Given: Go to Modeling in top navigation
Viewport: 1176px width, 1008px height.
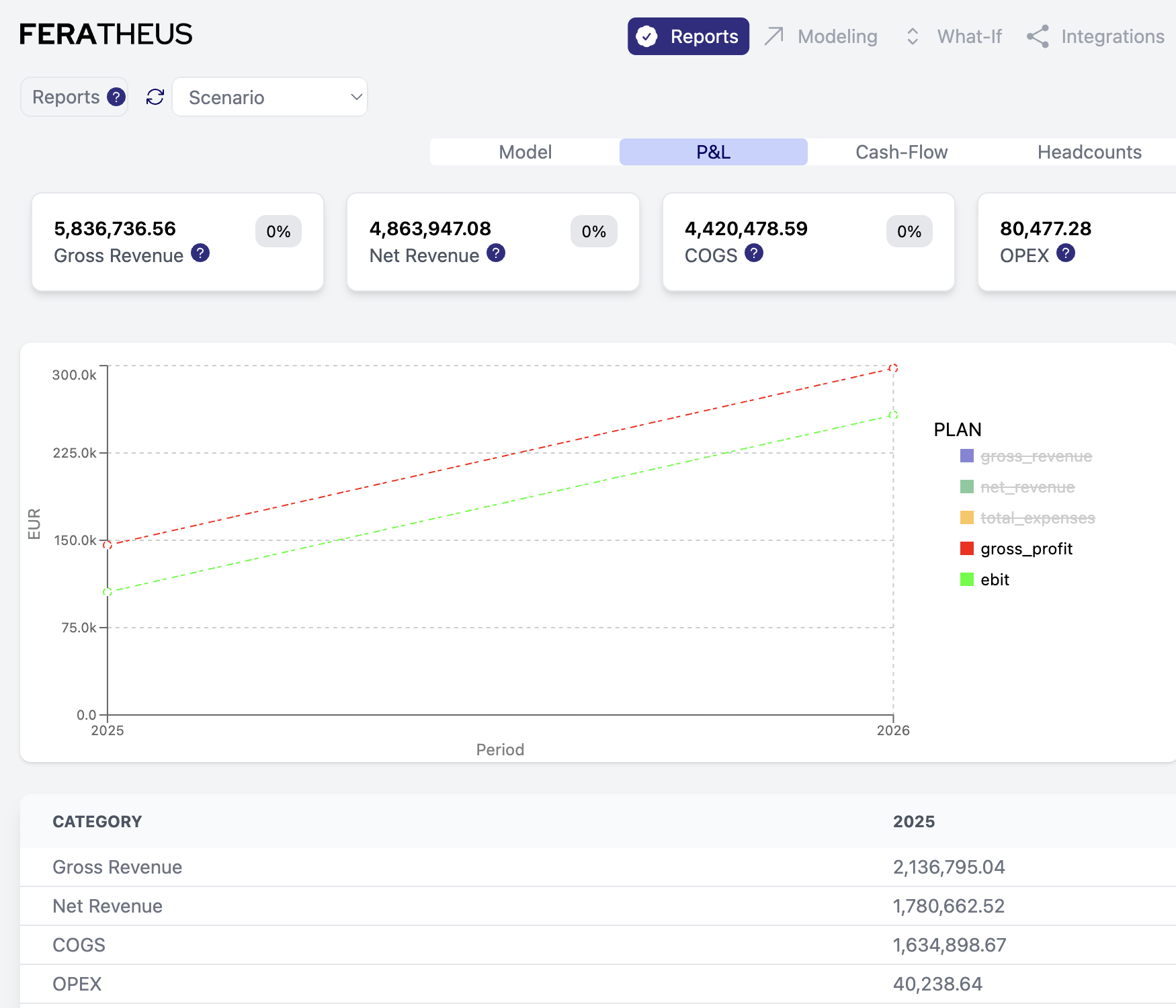Looking at the screenshot, I should point(821,36).
